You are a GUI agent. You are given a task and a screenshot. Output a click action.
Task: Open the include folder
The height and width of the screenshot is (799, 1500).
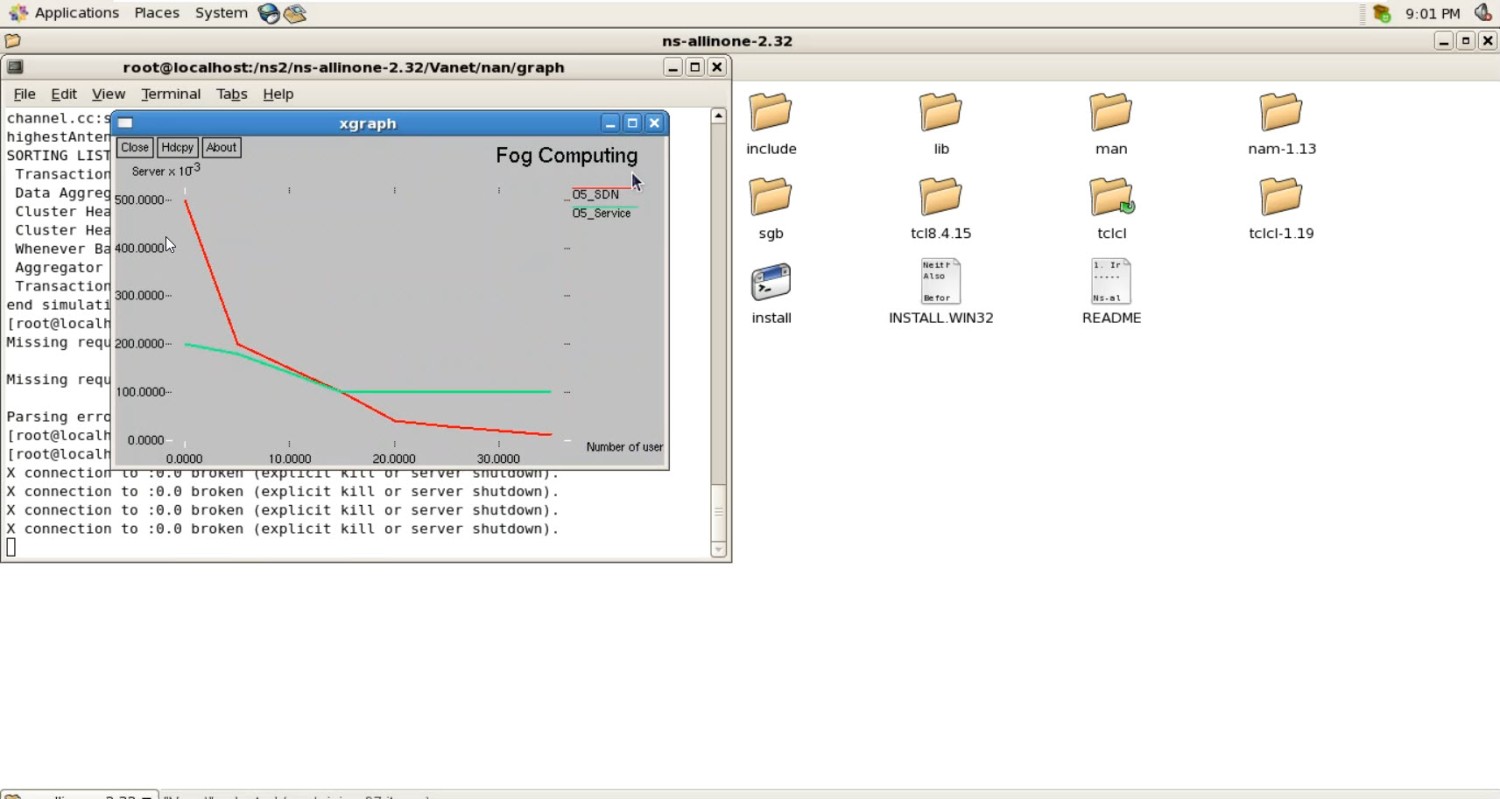pyautogui.click(x=770, y=113)
